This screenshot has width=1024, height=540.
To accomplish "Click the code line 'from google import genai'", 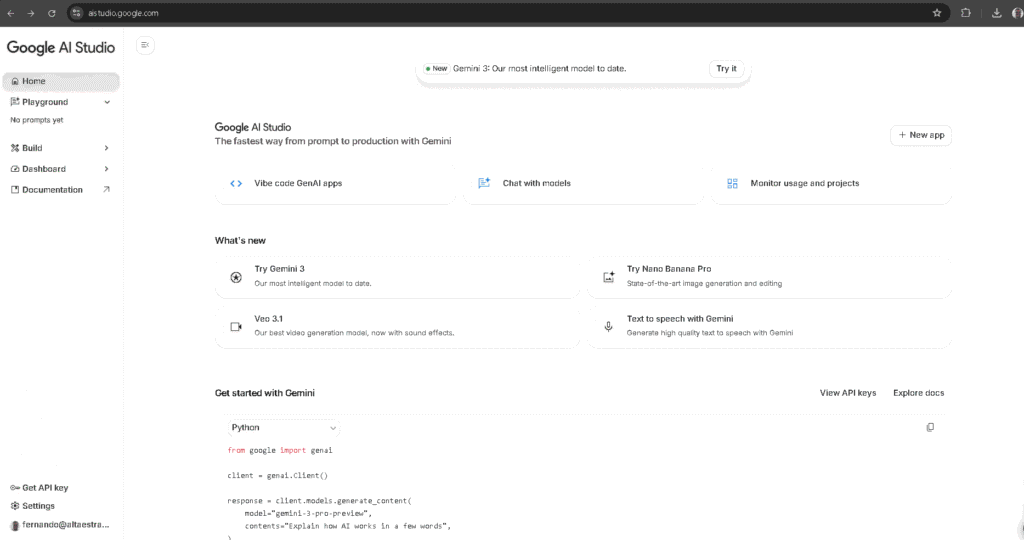I will (x=280, y=450).
